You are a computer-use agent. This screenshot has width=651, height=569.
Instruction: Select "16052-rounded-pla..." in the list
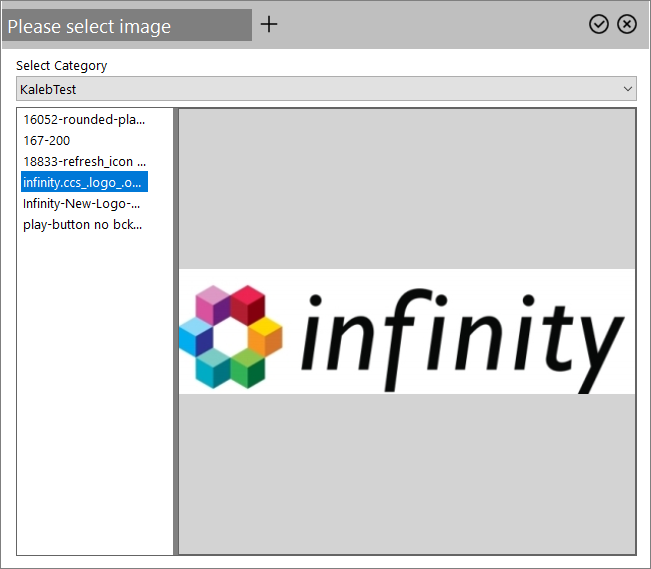84,119
